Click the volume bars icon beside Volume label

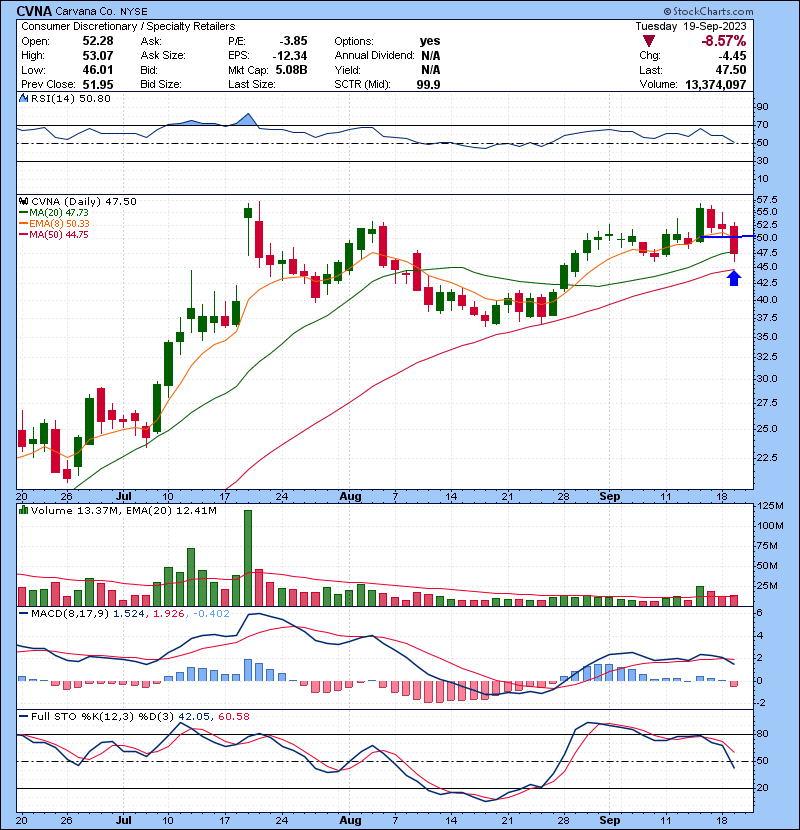(x=23, y=510)
